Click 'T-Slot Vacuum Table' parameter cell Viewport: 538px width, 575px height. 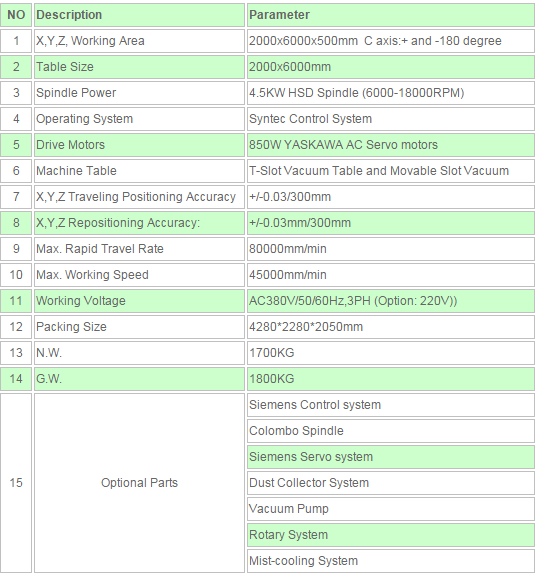point(391,171)
